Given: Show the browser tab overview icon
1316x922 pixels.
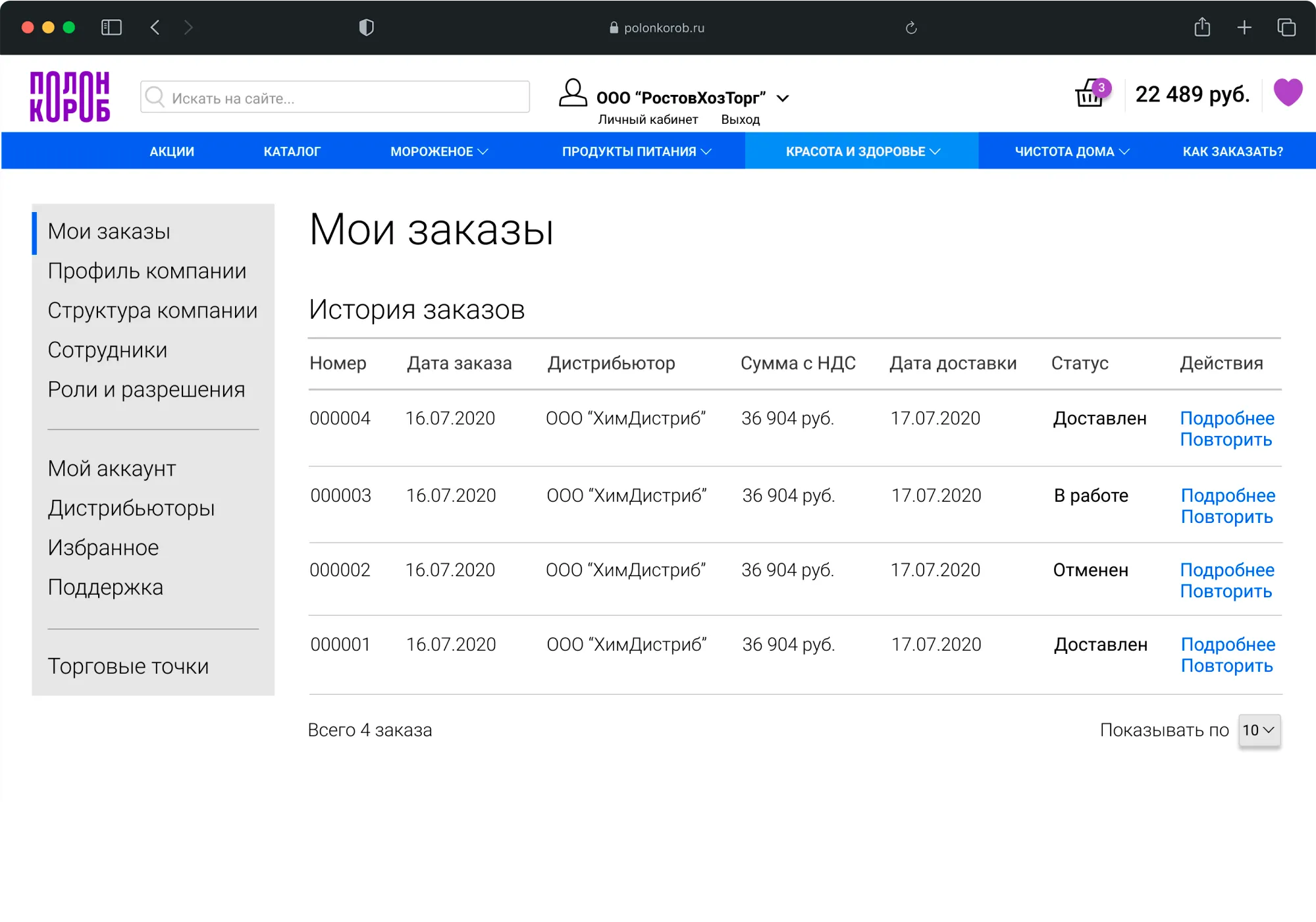Looking at the screenshot, I should (1286, 28).
